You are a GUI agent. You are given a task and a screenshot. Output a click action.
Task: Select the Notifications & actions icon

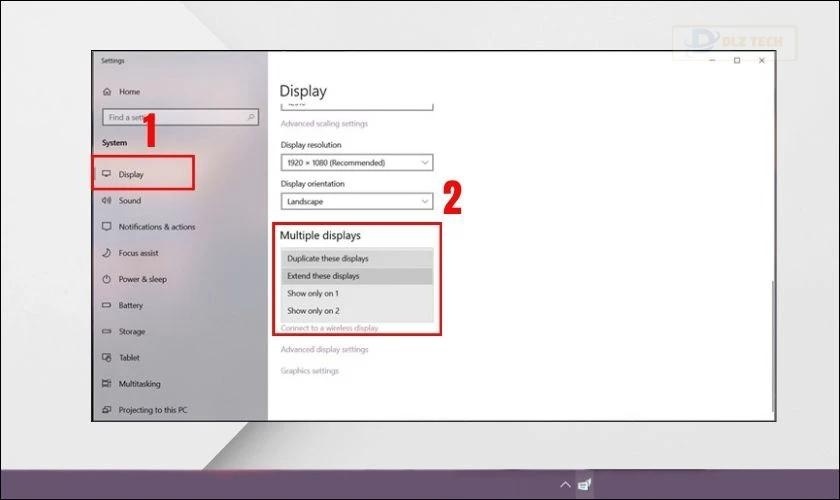(106, 227)
